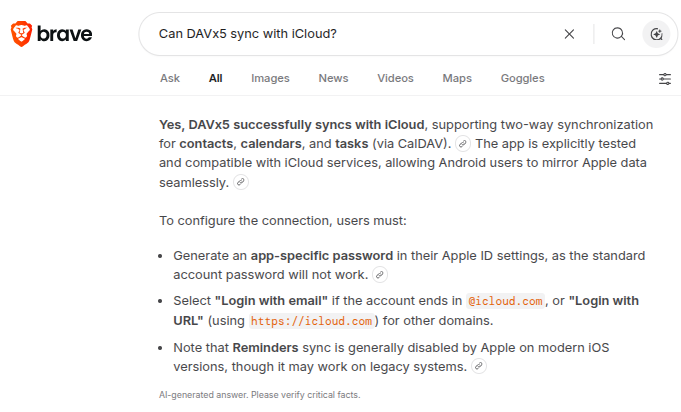681x412 pixels.
Task: Click the "brave" wordmark text
Action: pos(64,34)
